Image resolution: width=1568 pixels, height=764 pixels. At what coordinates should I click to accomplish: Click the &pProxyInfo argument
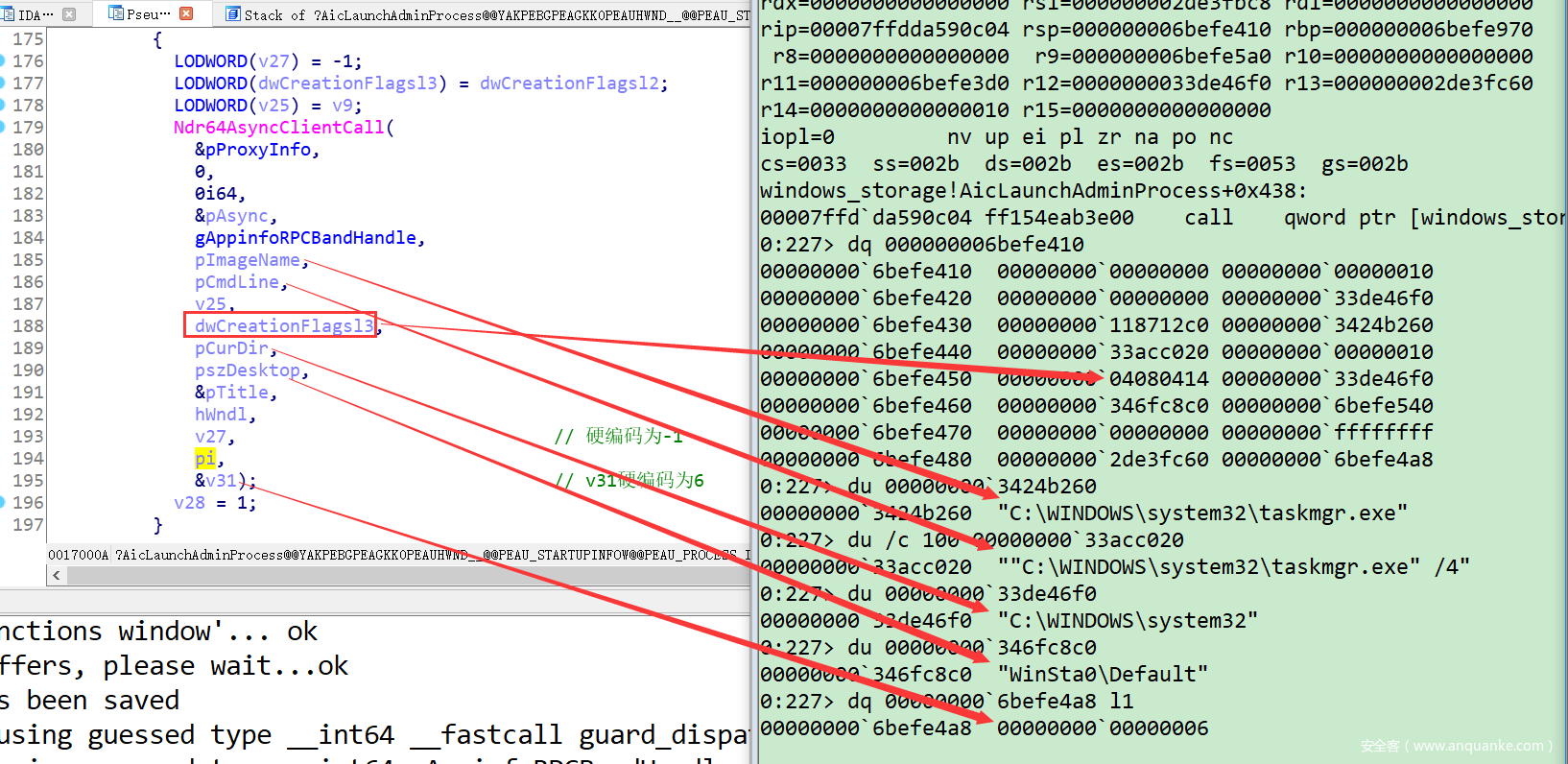point(252,150)
